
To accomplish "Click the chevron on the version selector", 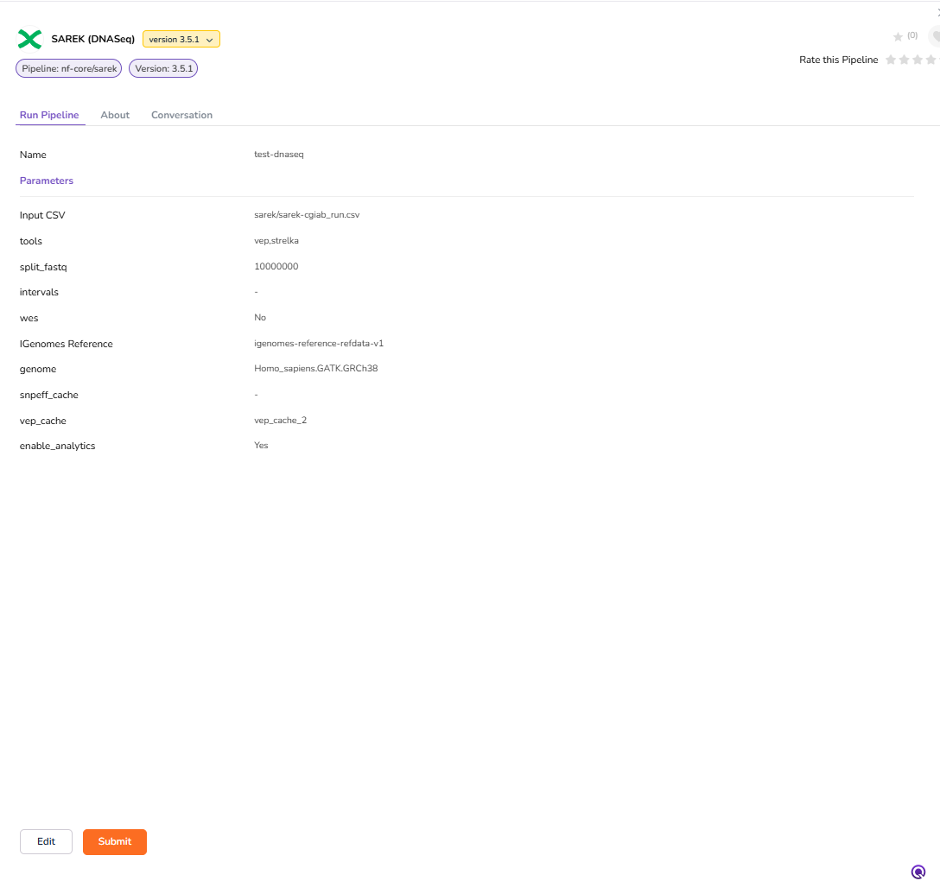I will coord(209,38).
